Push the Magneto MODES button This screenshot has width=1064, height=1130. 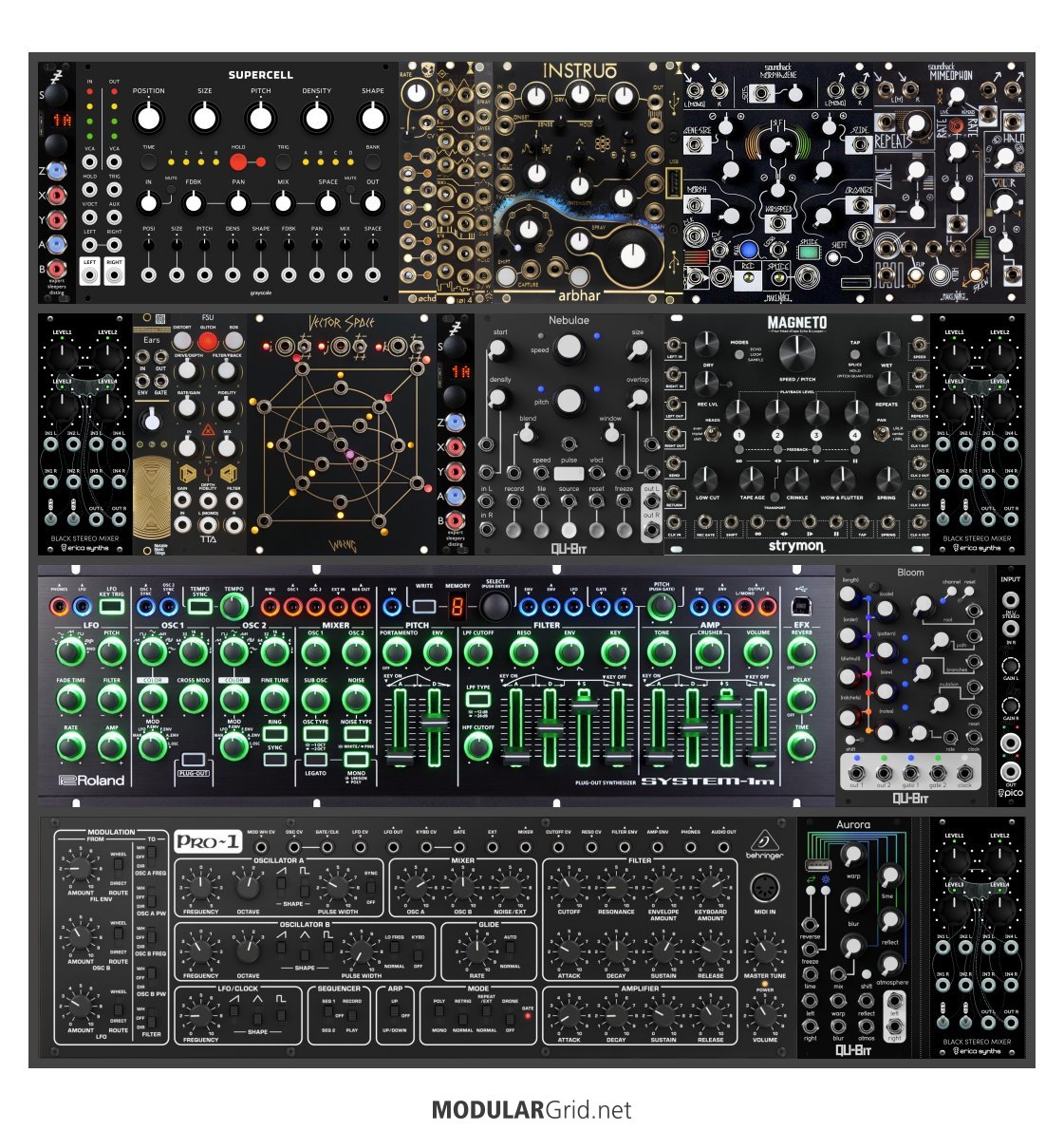(x=739, y=354)
